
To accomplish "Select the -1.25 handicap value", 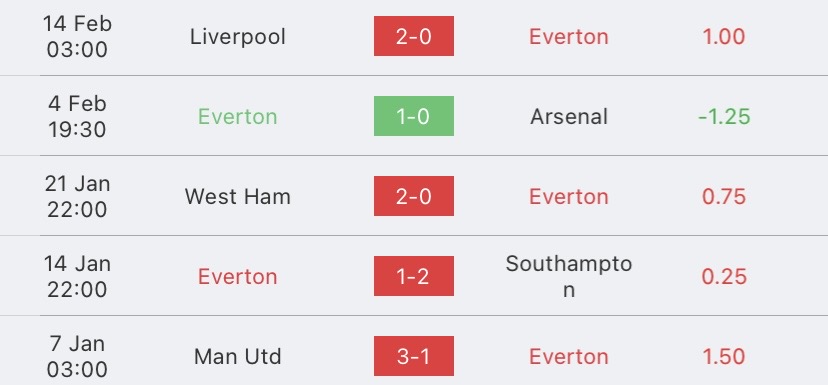I will (724, 117).
